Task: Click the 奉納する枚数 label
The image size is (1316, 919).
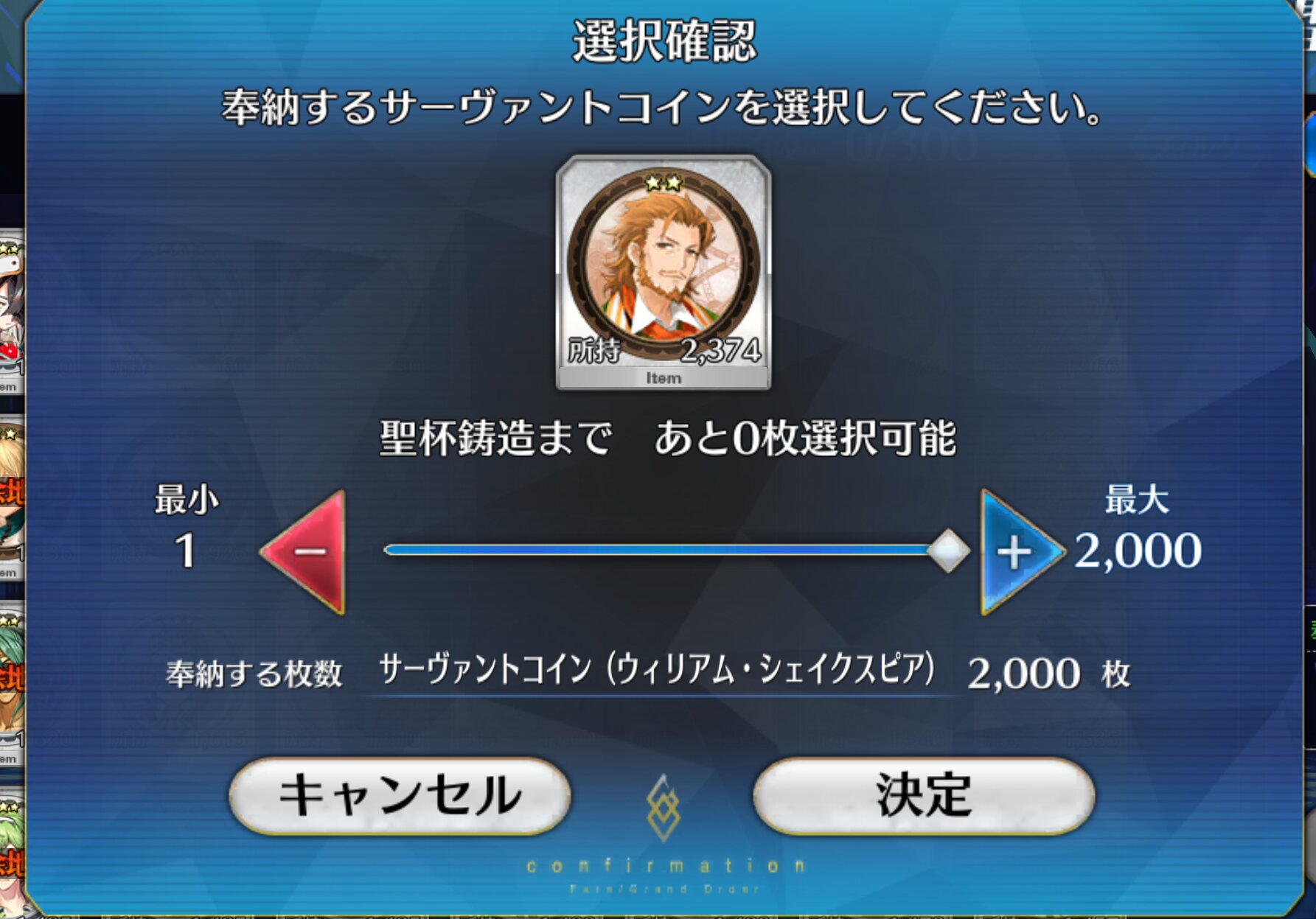Action: click(254, 674)
